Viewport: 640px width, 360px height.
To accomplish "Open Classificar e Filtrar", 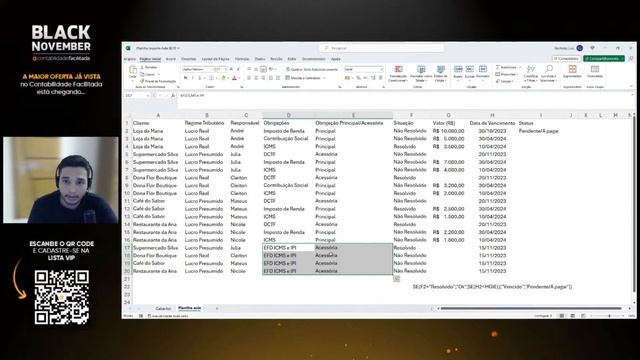I will click(531, 73).
